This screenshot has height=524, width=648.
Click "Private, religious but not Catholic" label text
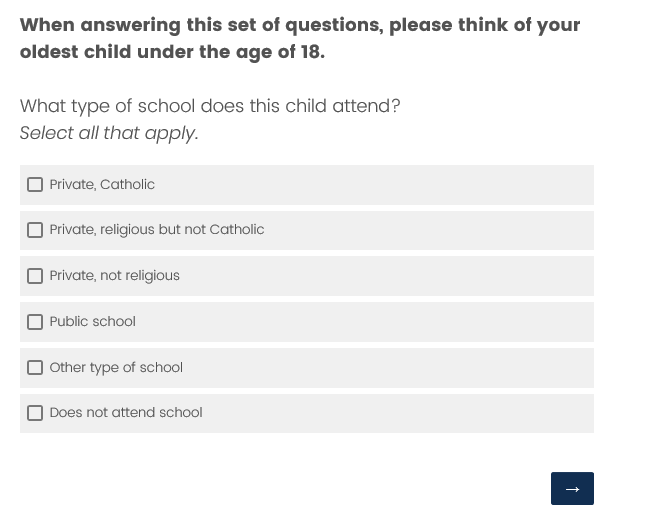tap(157, 230)
